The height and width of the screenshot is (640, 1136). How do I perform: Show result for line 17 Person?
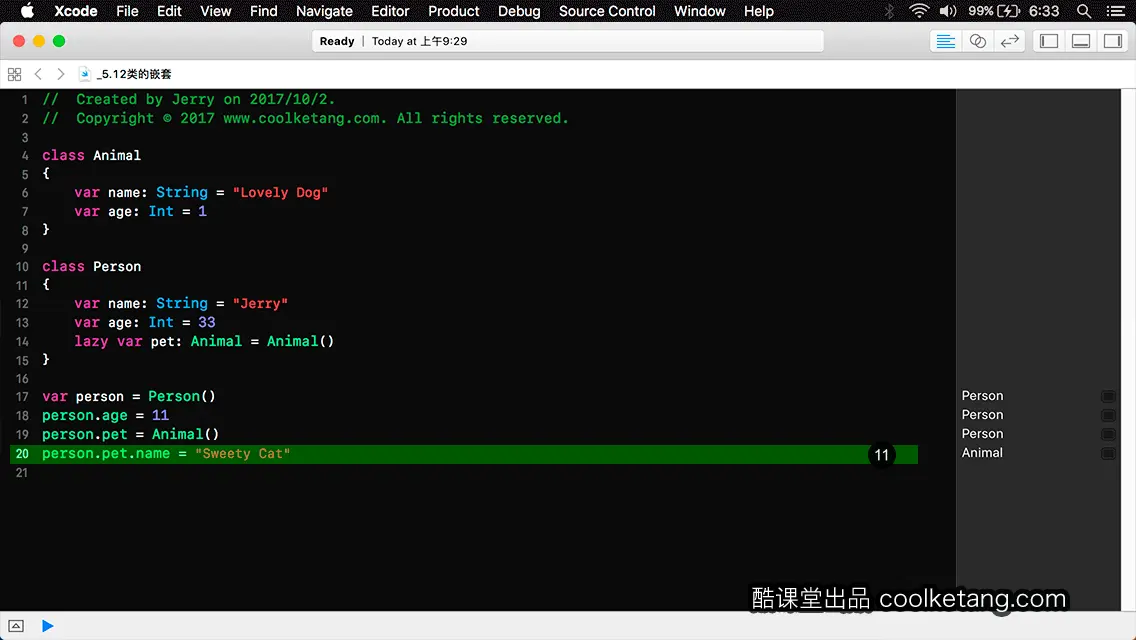(1108, 396)
